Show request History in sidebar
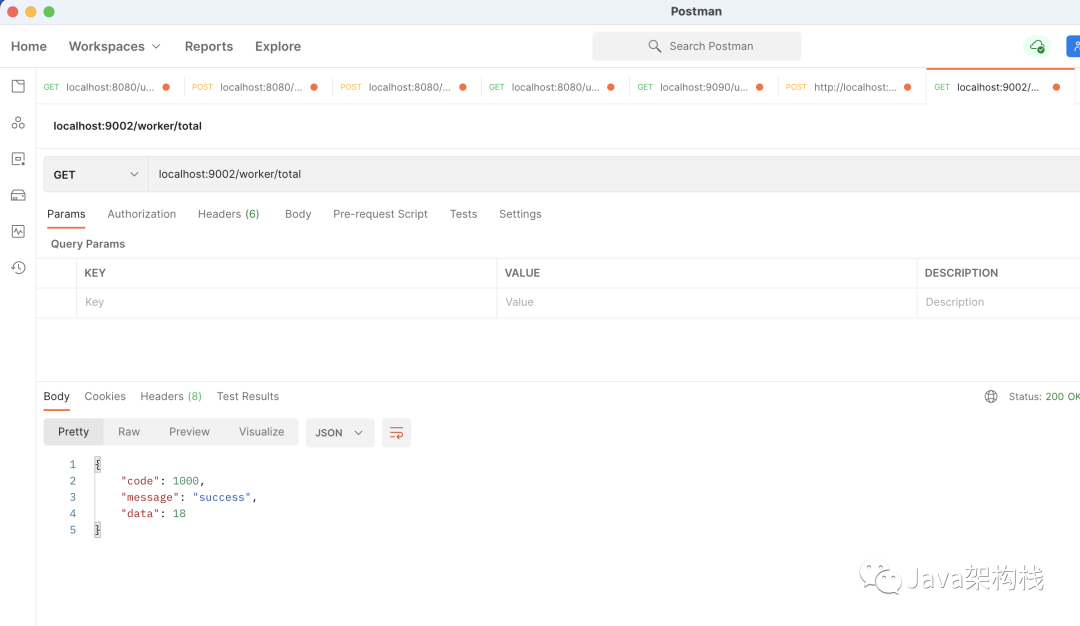The image size is (1080, 626). 18,267
